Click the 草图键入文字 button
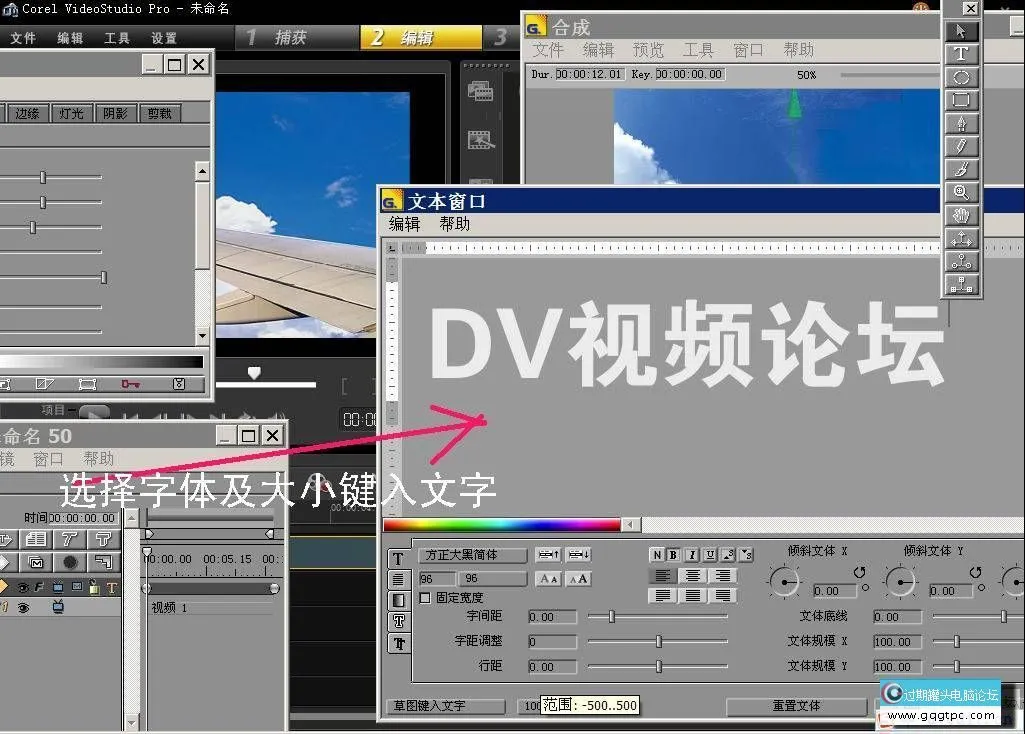Image resolution: width=1025 pixels, height=734 pixels. point(445,705)
